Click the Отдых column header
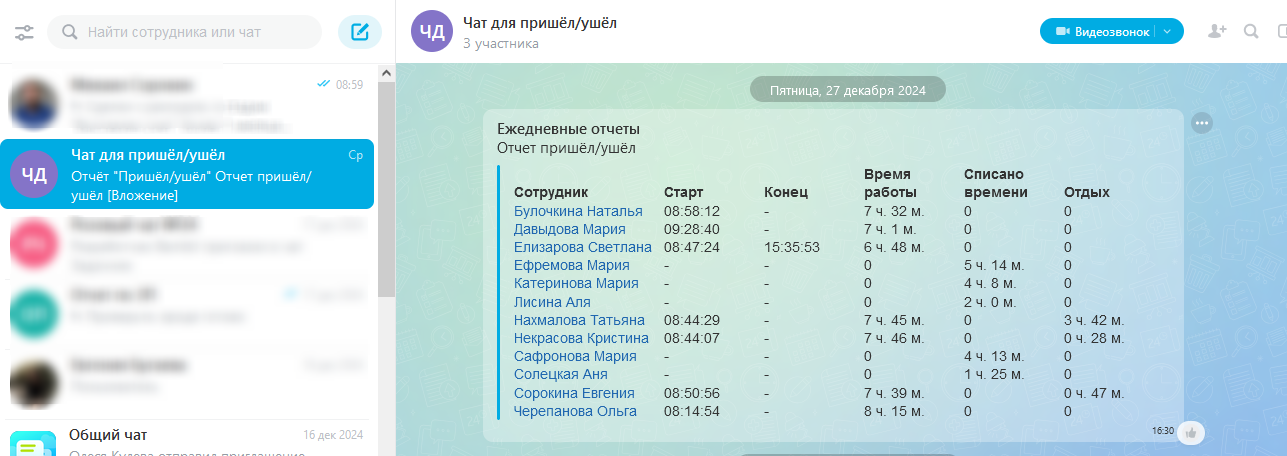This screenshot has height=456, width=1287. click(x=1087, y=192)
